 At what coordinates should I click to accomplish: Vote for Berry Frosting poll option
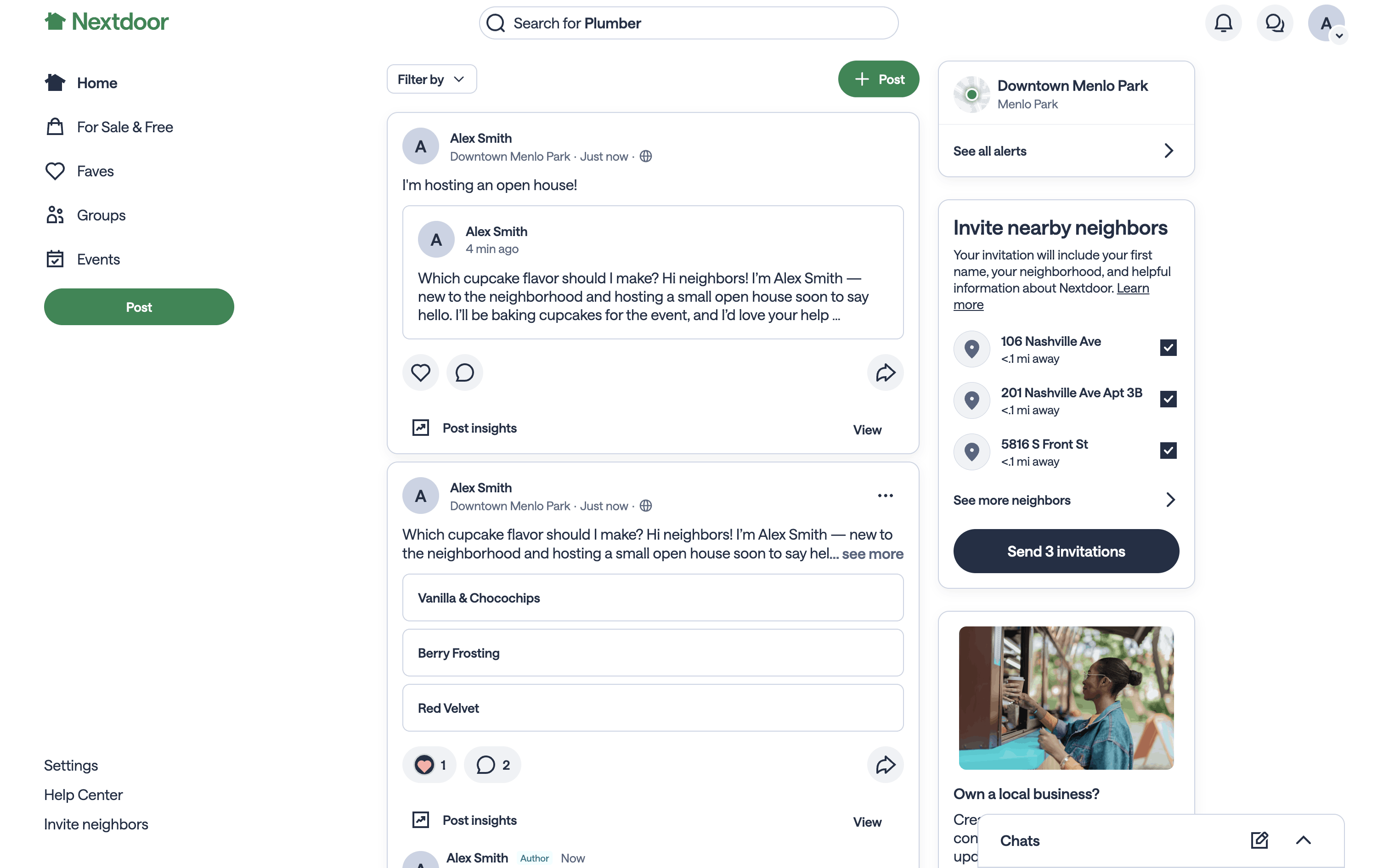pos(653,653)
